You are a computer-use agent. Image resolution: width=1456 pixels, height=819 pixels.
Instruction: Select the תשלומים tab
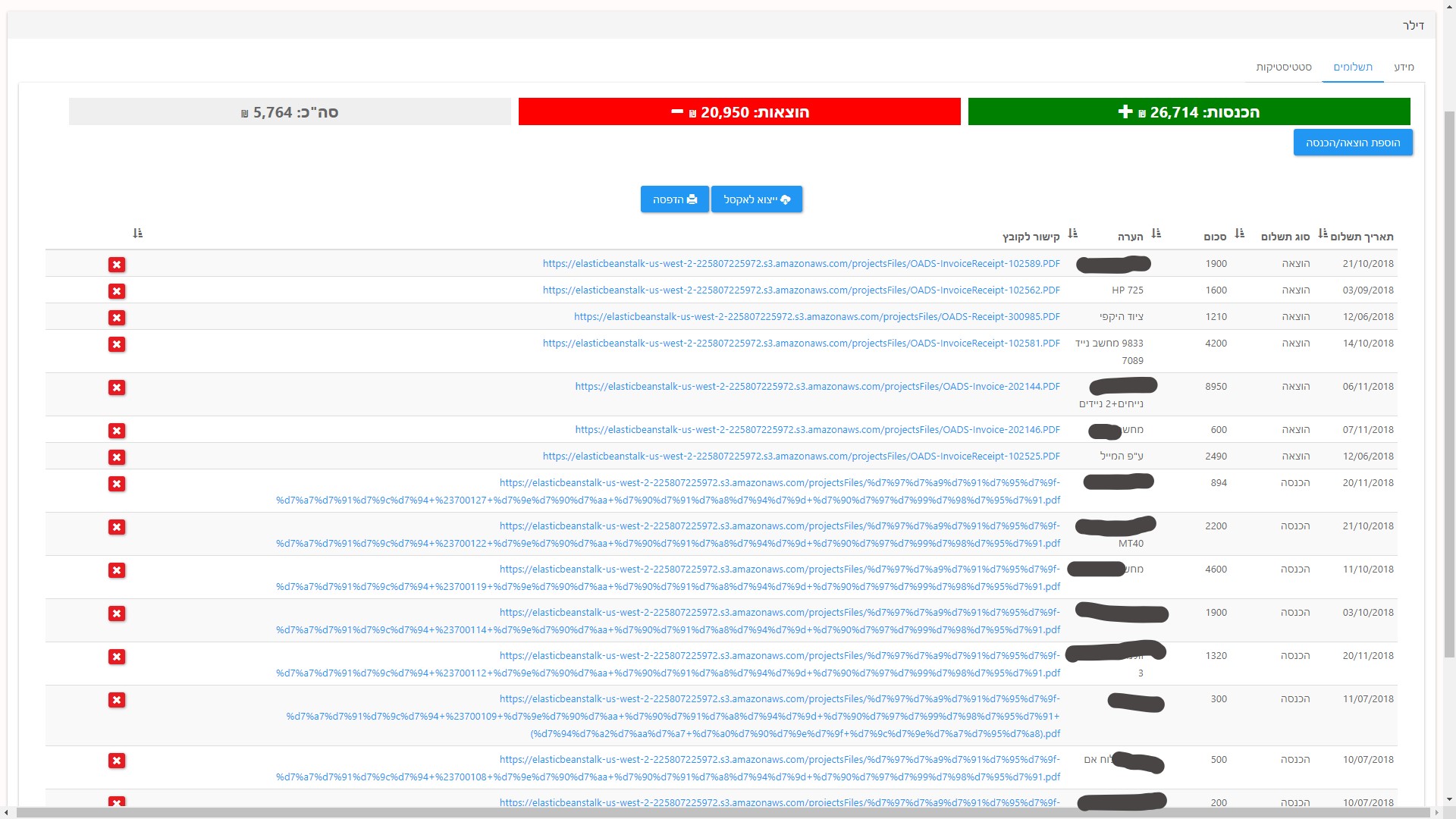coord(1353,67)
